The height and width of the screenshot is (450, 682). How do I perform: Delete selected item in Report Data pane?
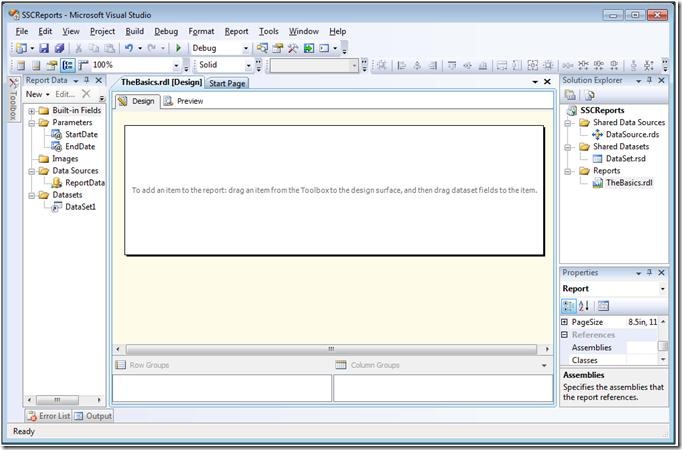pos(86,94)
